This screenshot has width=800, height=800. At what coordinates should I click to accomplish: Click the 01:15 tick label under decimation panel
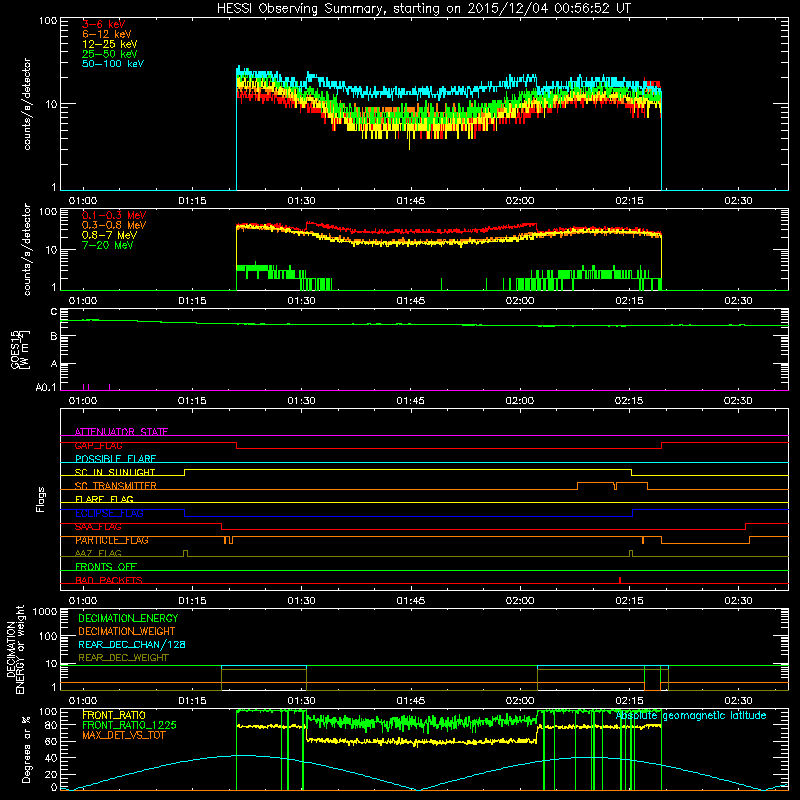click(x=192, y=701)
